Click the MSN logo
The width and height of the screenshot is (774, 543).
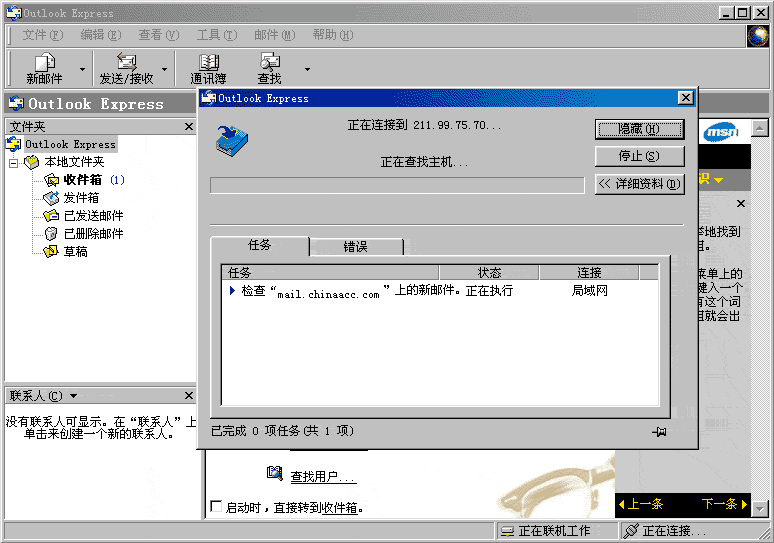722,132
